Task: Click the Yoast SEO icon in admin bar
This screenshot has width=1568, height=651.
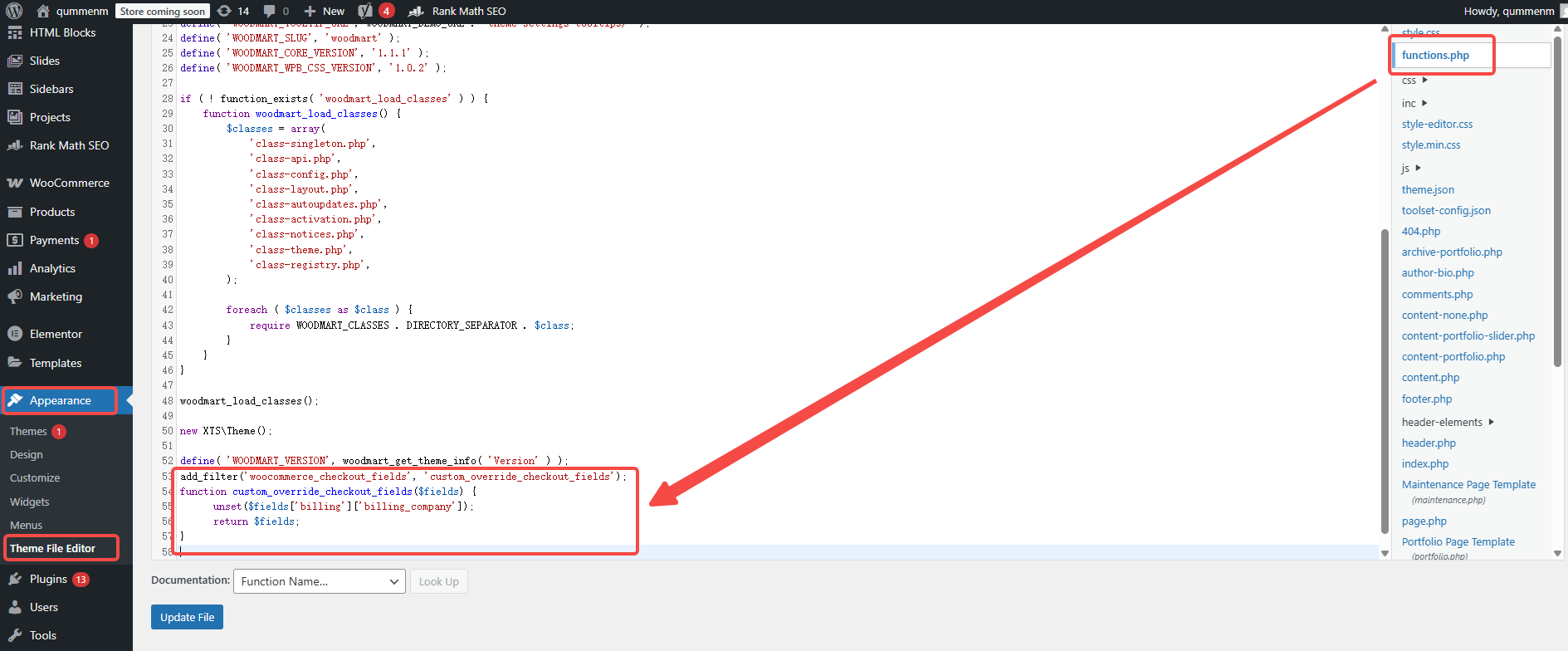Action: pyautogui.click(x=366, y=11)
